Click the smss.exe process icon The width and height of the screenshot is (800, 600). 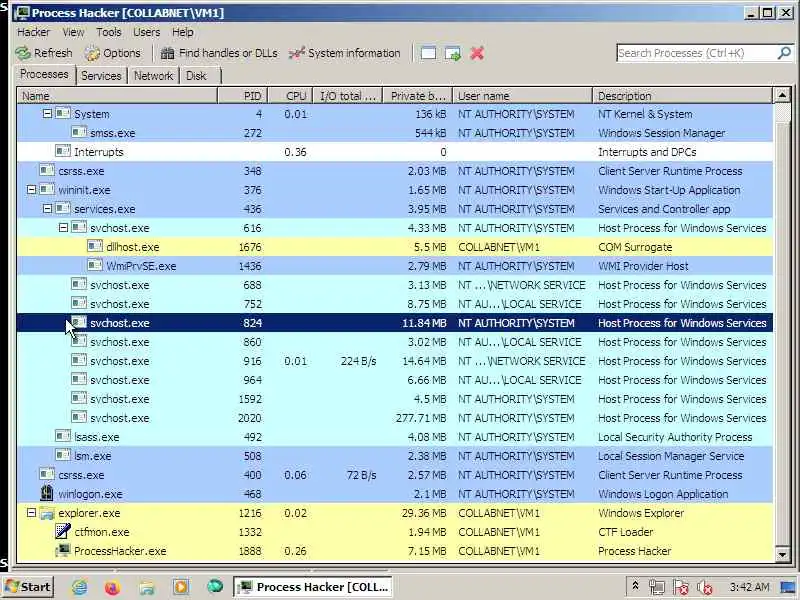pos(79,132)
